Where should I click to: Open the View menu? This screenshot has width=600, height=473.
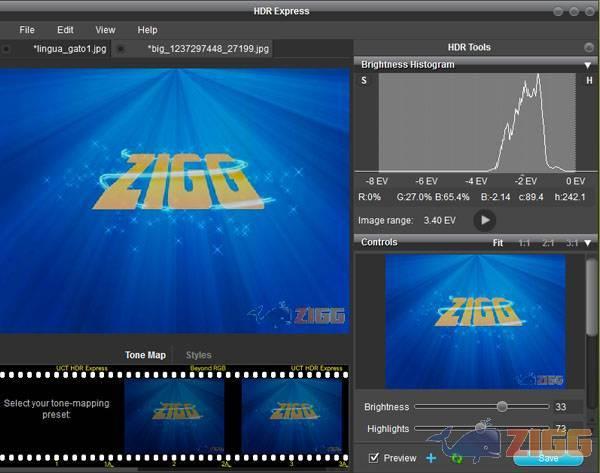point(105,30)
